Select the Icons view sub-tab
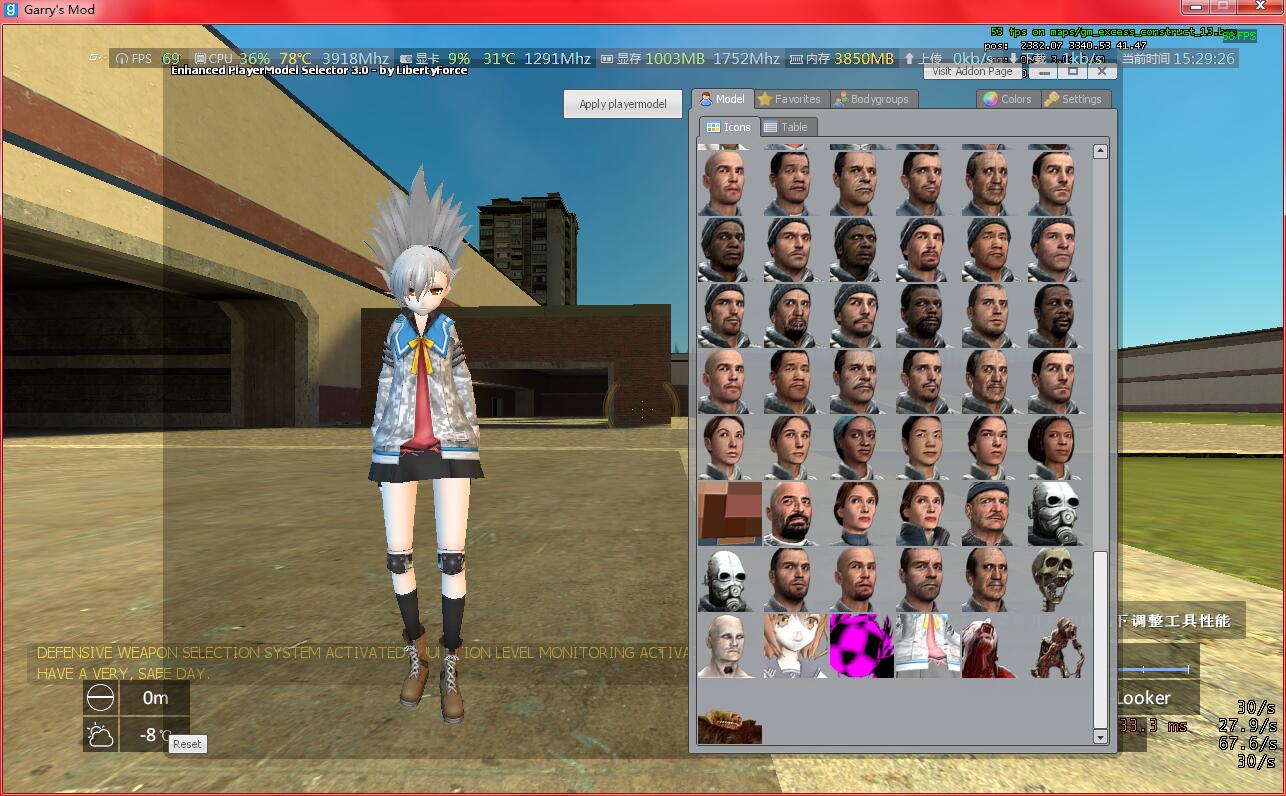1286x796 pixels. click(728, 127)
